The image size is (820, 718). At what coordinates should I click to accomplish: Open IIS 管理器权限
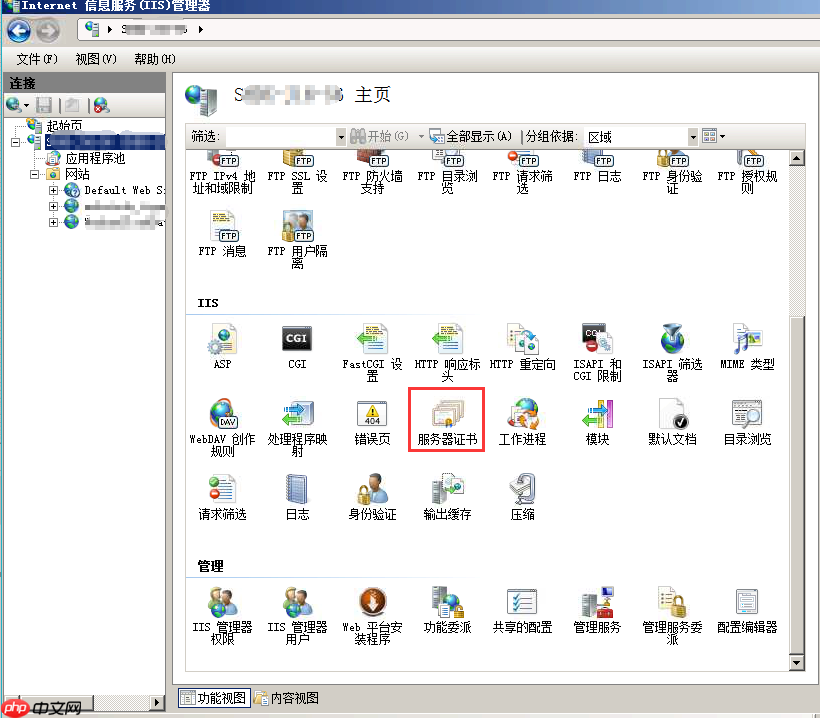[x=222, y=615]
